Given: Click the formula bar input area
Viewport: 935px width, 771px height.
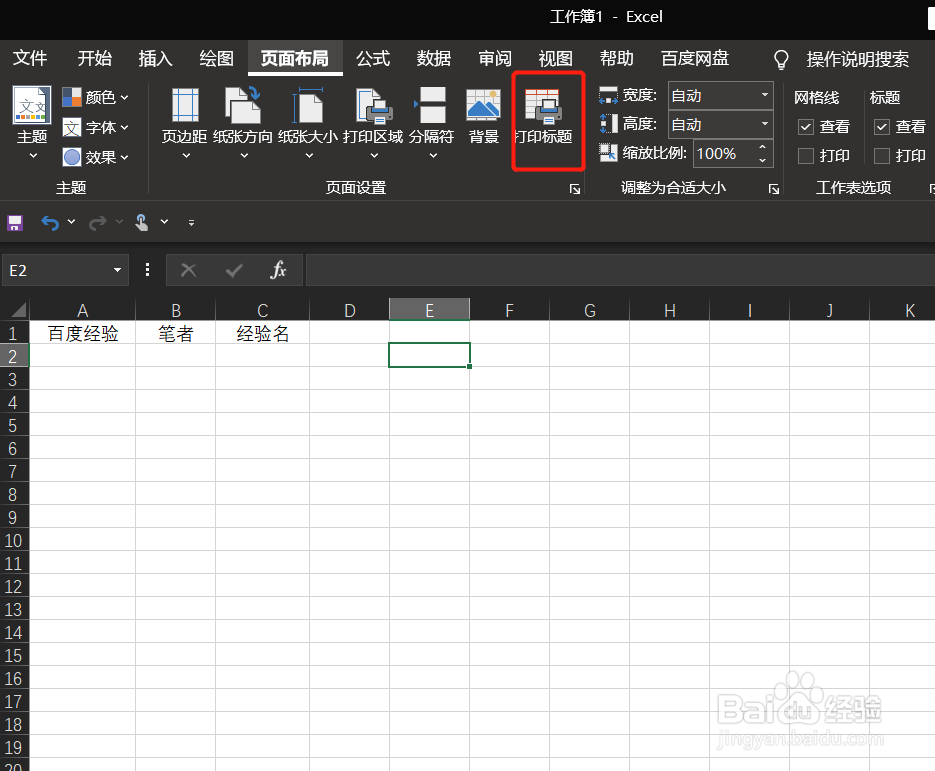Looking at the screenshot, I should [x=620, y=271].
